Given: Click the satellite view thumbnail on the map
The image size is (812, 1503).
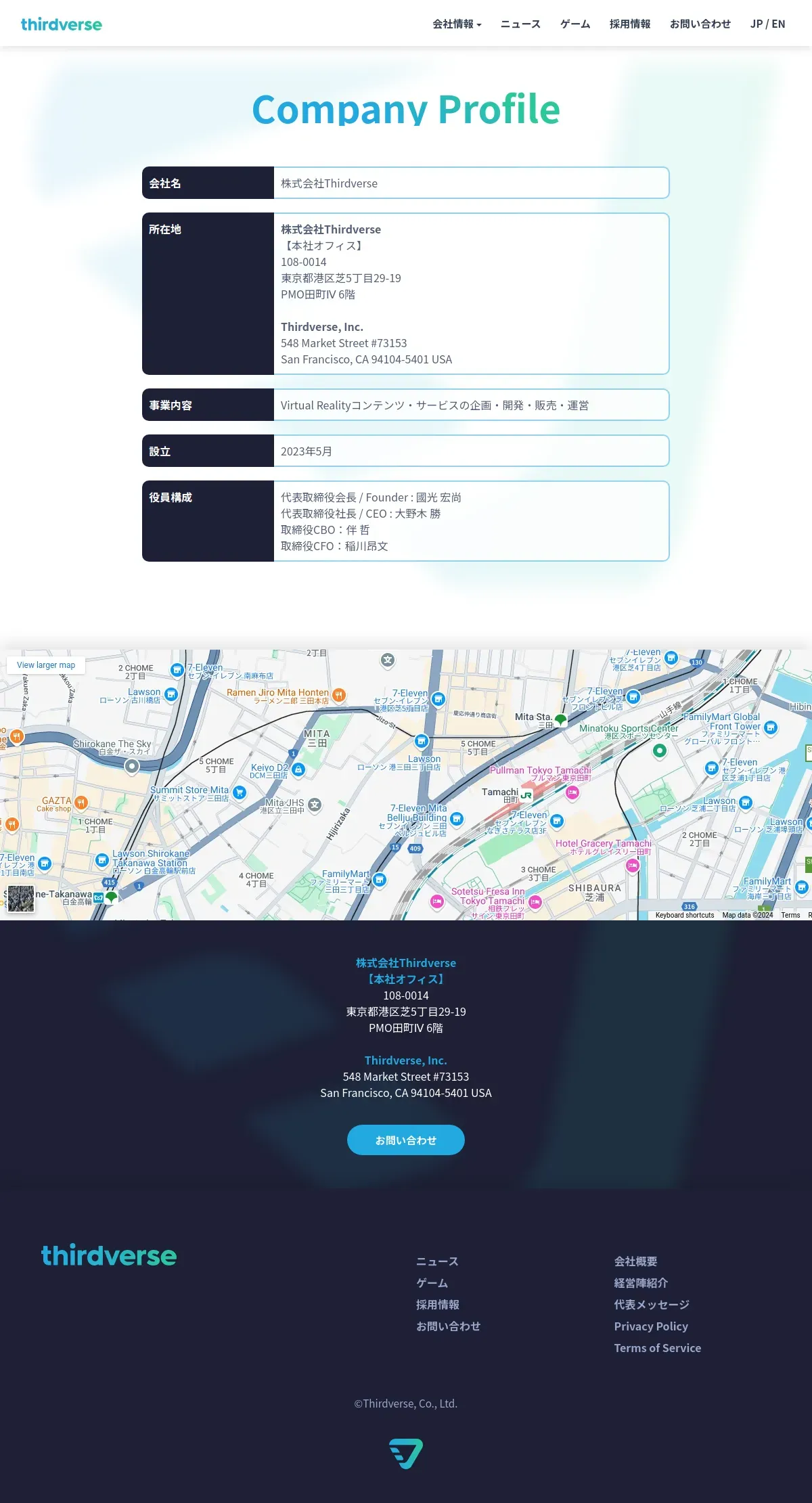Looking at the screenshot, I should [21, 899].
